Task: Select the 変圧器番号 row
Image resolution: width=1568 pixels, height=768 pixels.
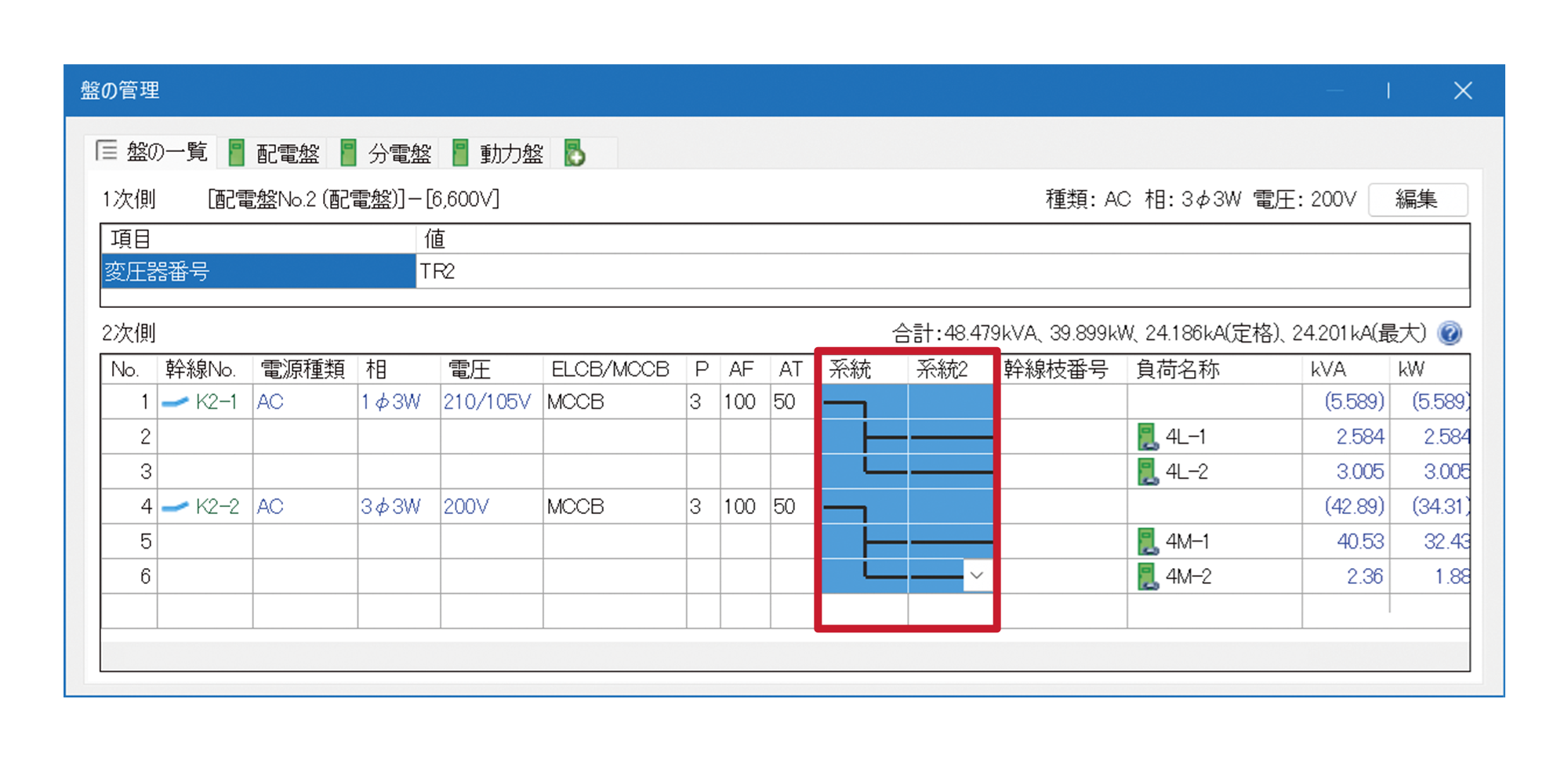Action: click(258, 272)
